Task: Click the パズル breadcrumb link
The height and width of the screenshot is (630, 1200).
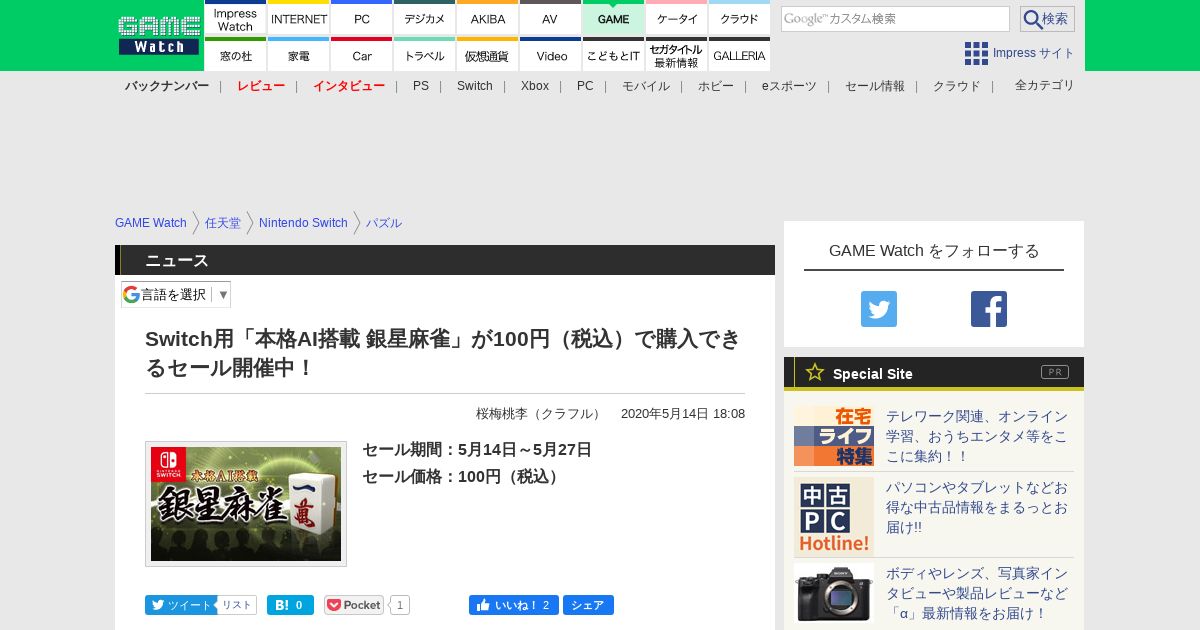Action: tap(384, 223)
